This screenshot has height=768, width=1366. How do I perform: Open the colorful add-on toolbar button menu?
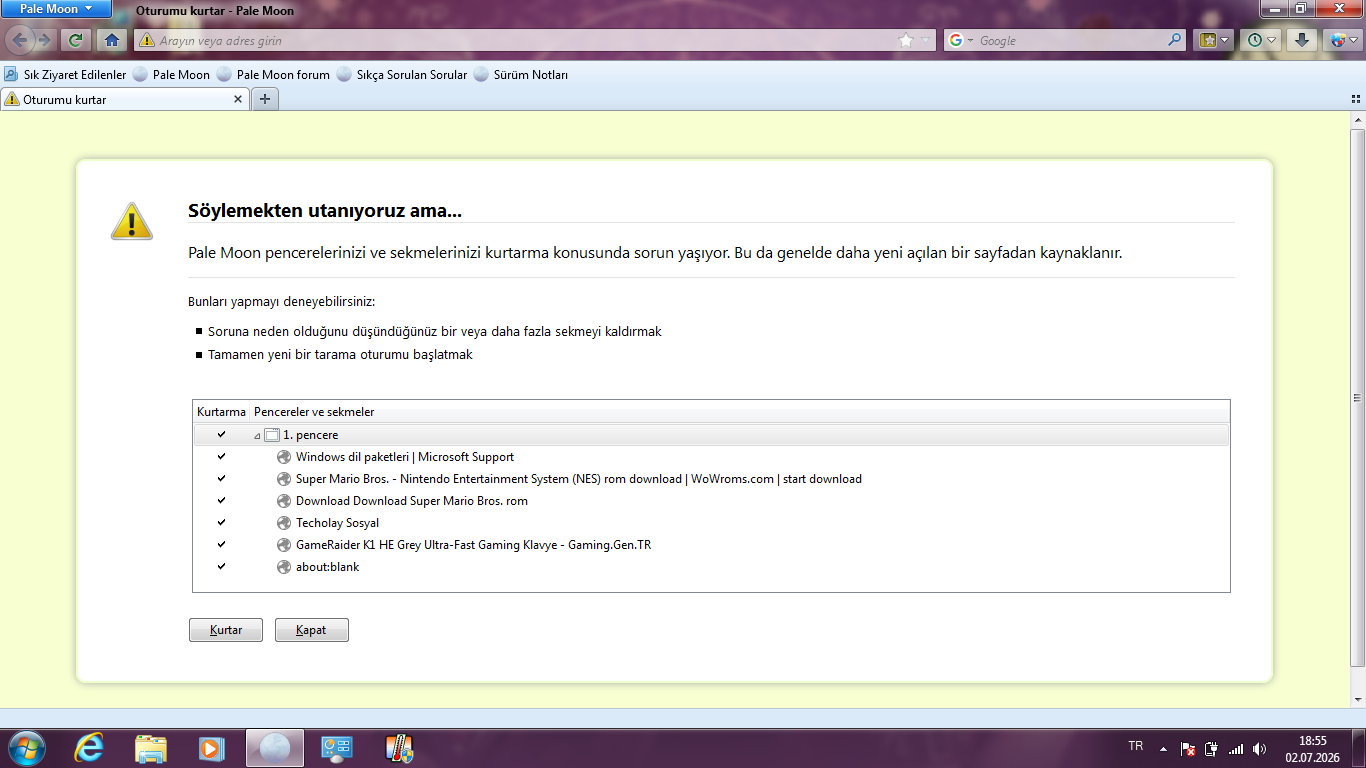pyautogui.click(x=1341, y=40)
